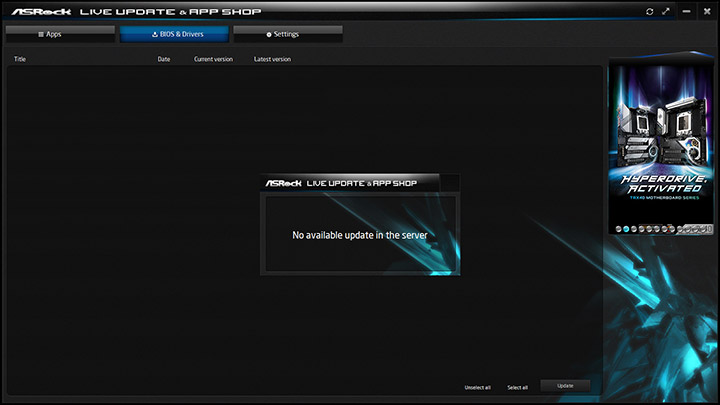This screenshot has height=405, width=720.
Task: Sort by the Title column header
Action: [x=20, y=59]
